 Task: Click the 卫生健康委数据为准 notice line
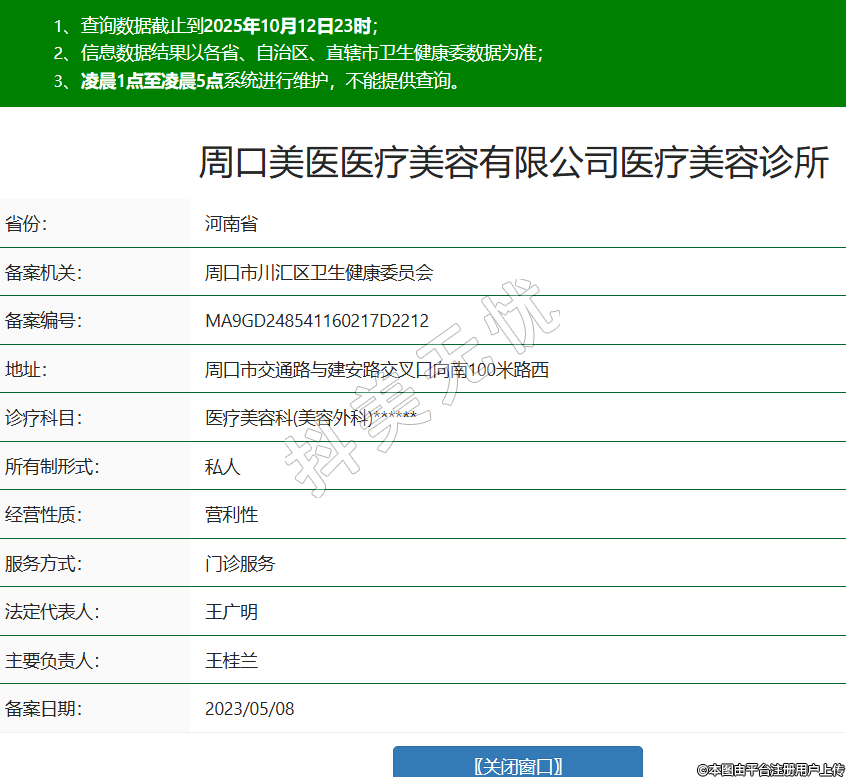[x=300, y=54]
